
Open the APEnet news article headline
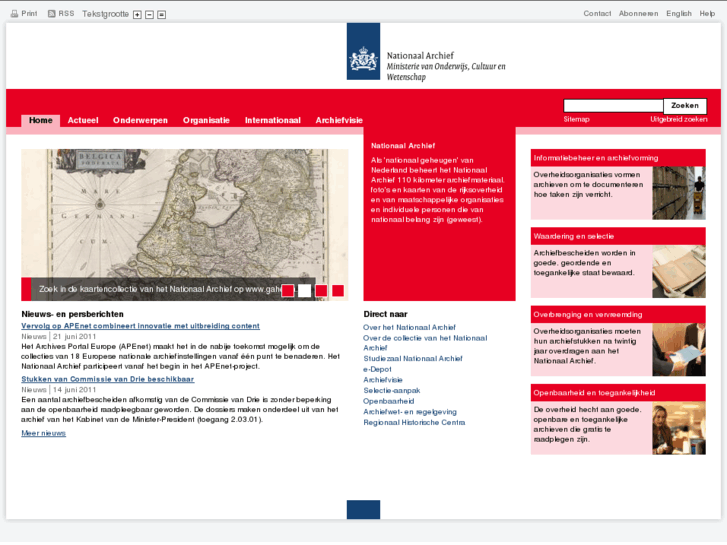pos(140,326)
